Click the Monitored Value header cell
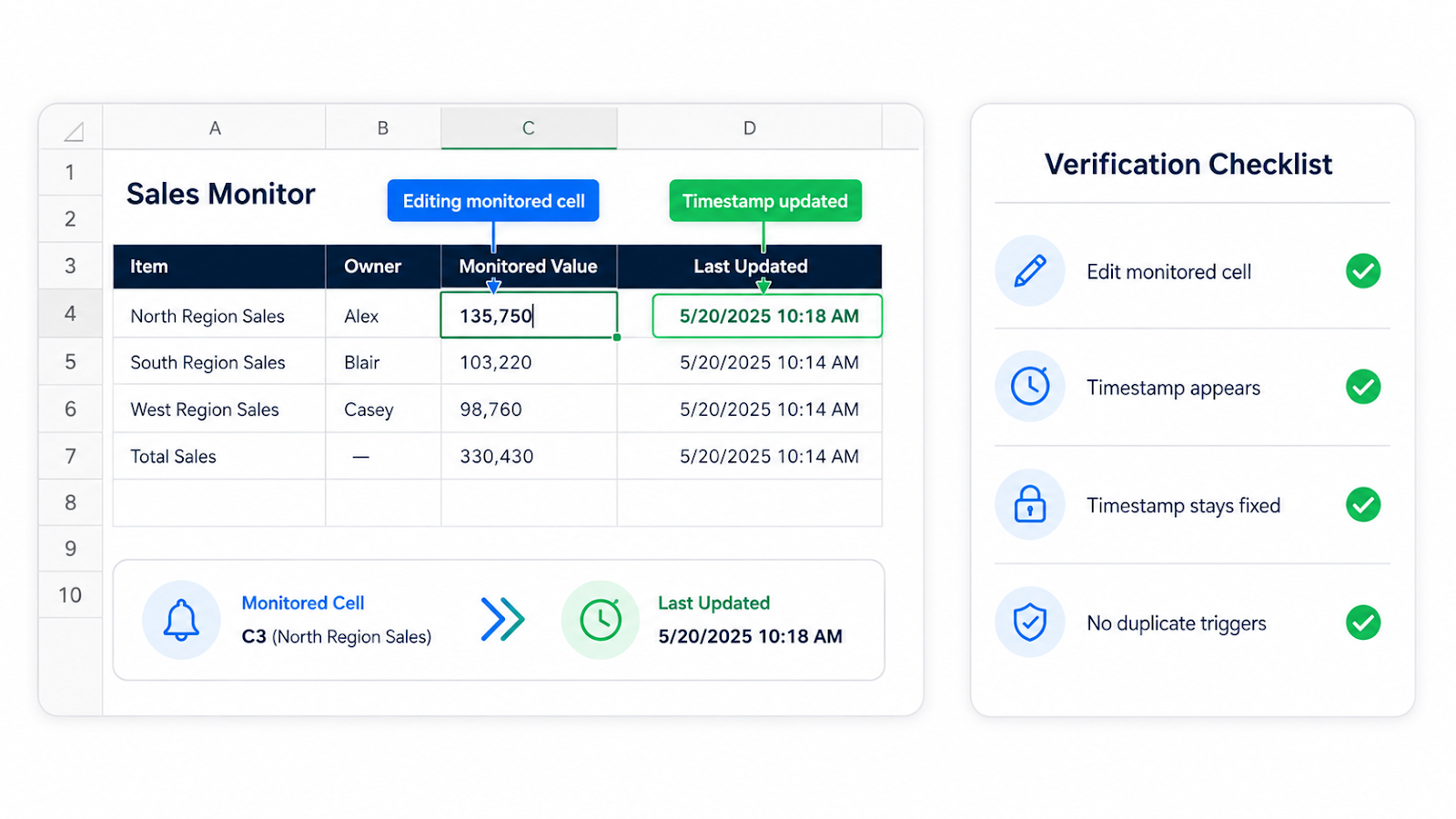Image resolution: width=1456 pixels, height=819 pixels. [x=529, y=267]
